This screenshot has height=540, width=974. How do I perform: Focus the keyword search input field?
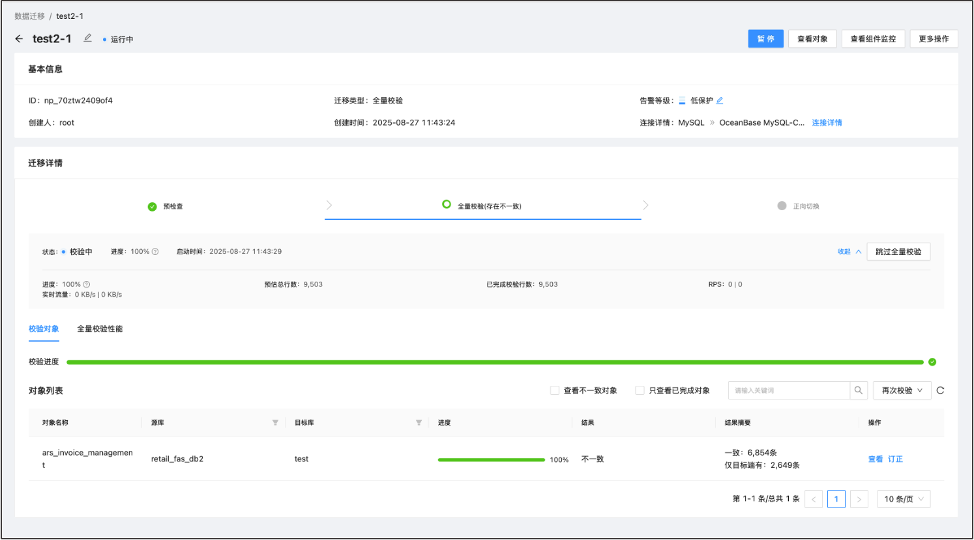[x=788, y=390]
